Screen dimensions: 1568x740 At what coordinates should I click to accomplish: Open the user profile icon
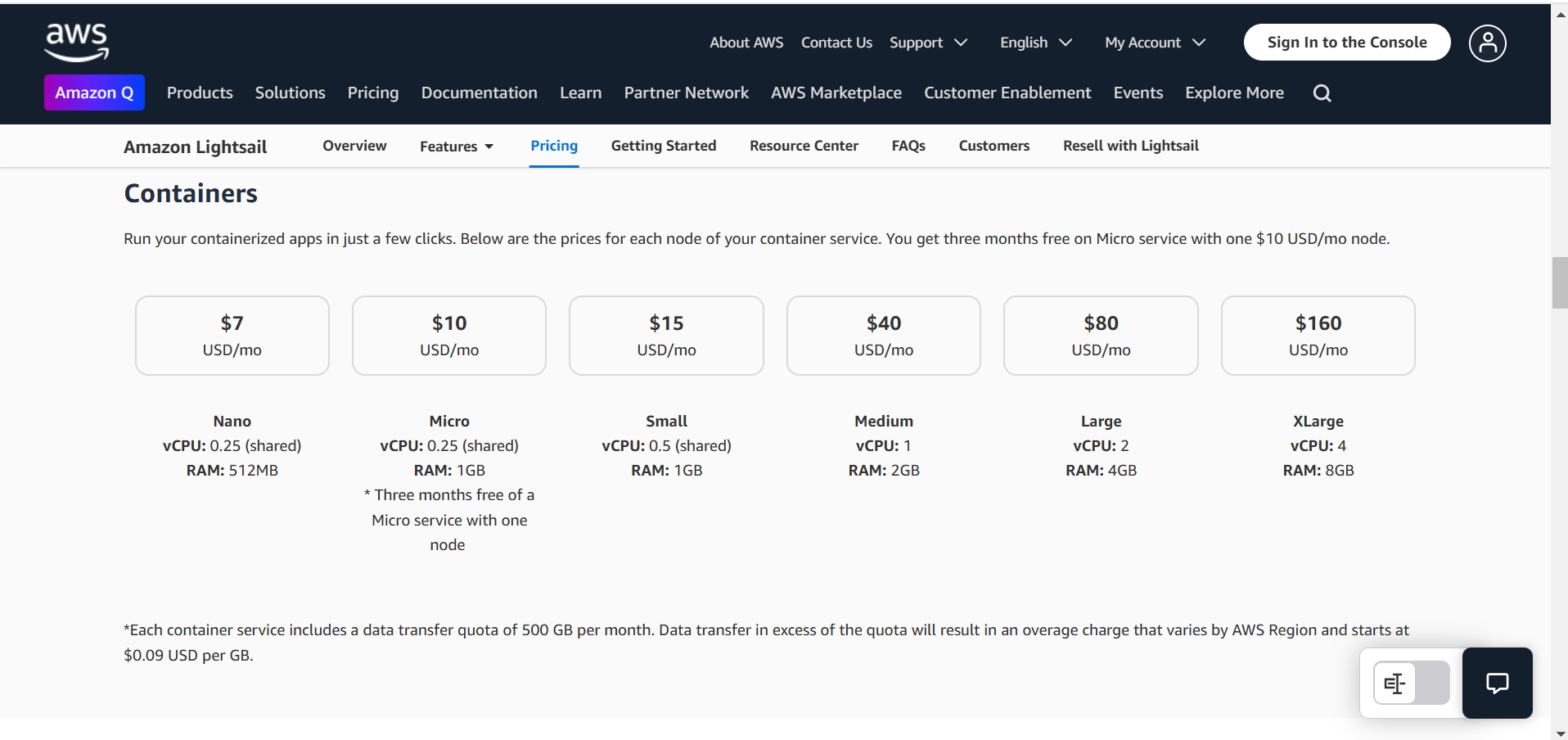coord(1487,43)
